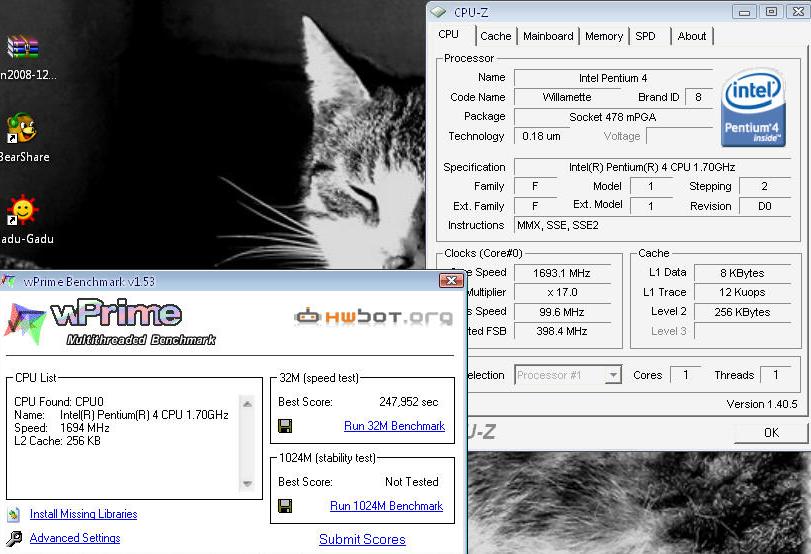Click the OK button in CPU-Z
Screen dimensions: 811x554
click(771, 432)
